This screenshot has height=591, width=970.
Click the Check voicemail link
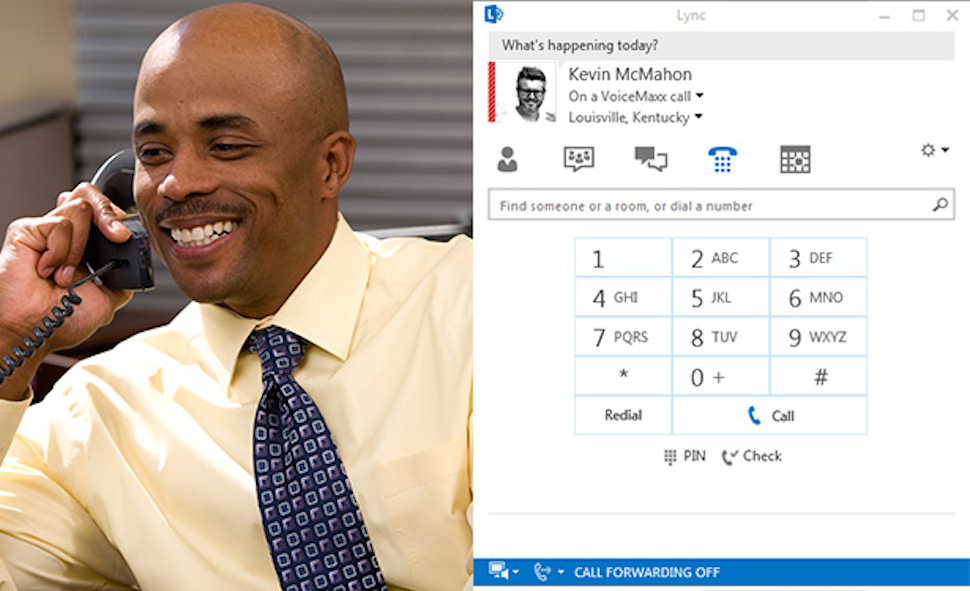(752, 456)
